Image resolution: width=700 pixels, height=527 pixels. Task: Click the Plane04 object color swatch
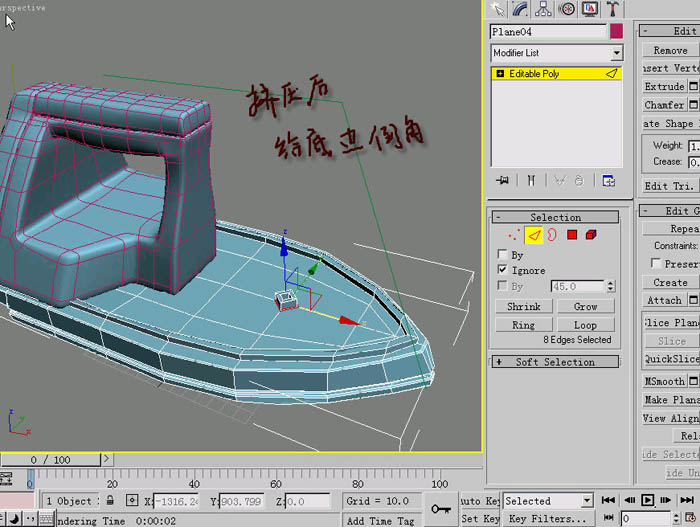pyautogui.click(x=617, y=32)
